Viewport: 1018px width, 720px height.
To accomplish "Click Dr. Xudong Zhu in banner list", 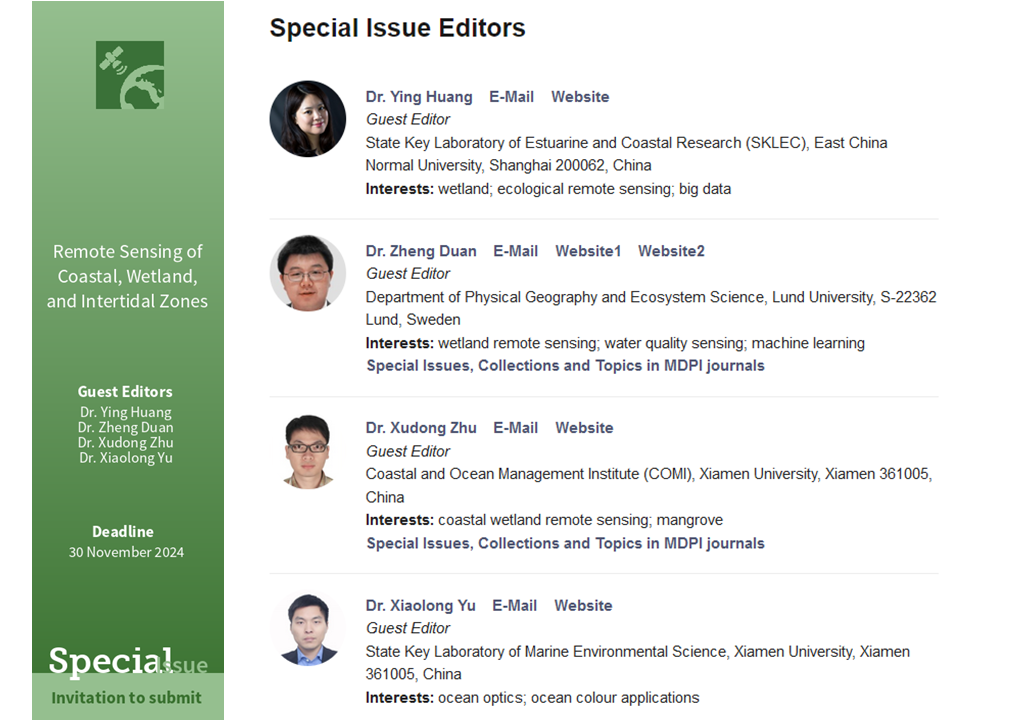I will 126,442.
